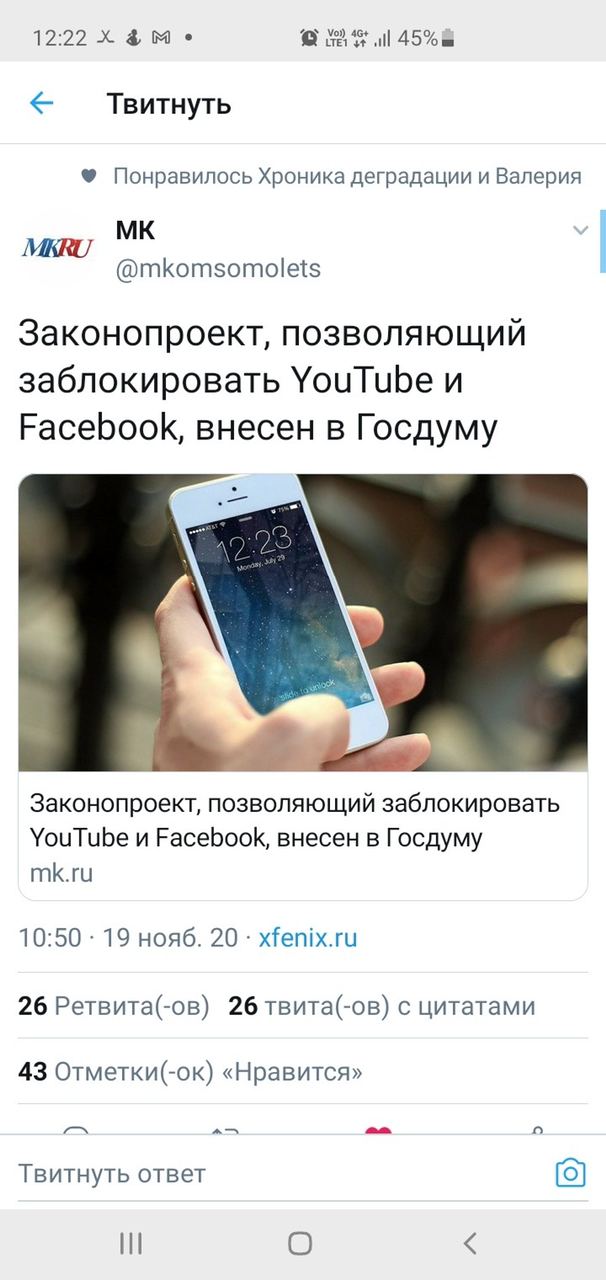Toggle the like heart on tweet

[x=378, y=1131]
